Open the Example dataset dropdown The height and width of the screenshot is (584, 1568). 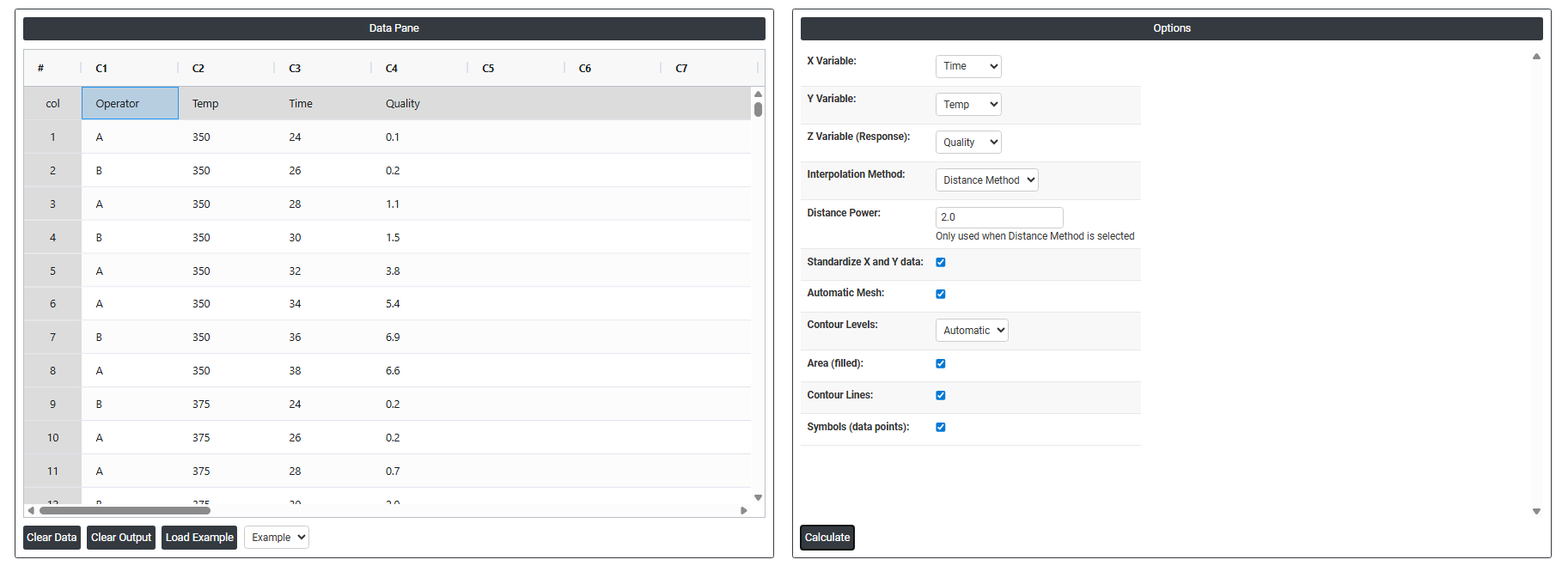pyautogui.click(x=277, y=538)
